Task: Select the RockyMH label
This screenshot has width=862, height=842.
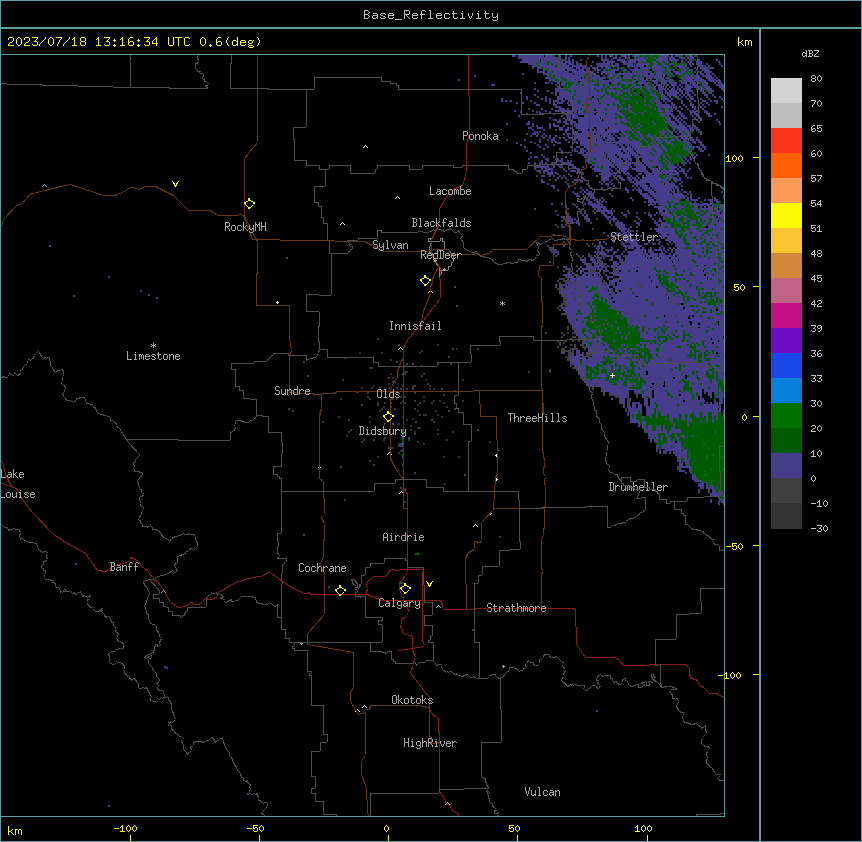Action: (x=245, y=227)
